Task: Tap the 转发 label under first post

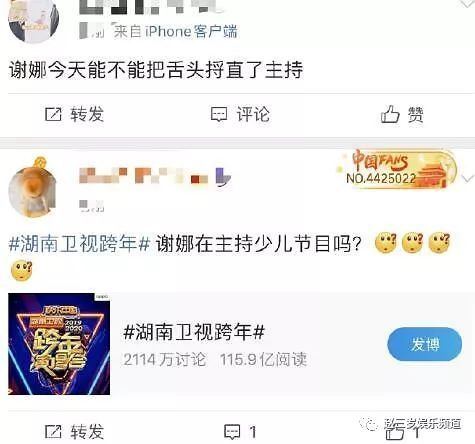Action: click(87, 115)
